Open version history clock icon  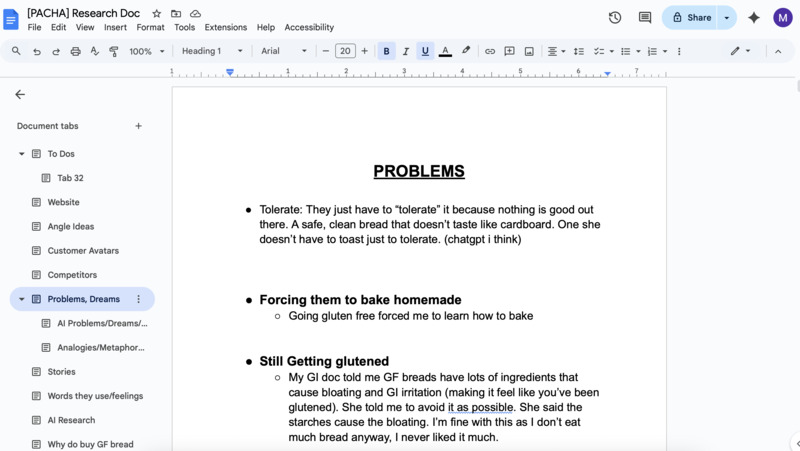pyautogui.click(x=615, y=17)
